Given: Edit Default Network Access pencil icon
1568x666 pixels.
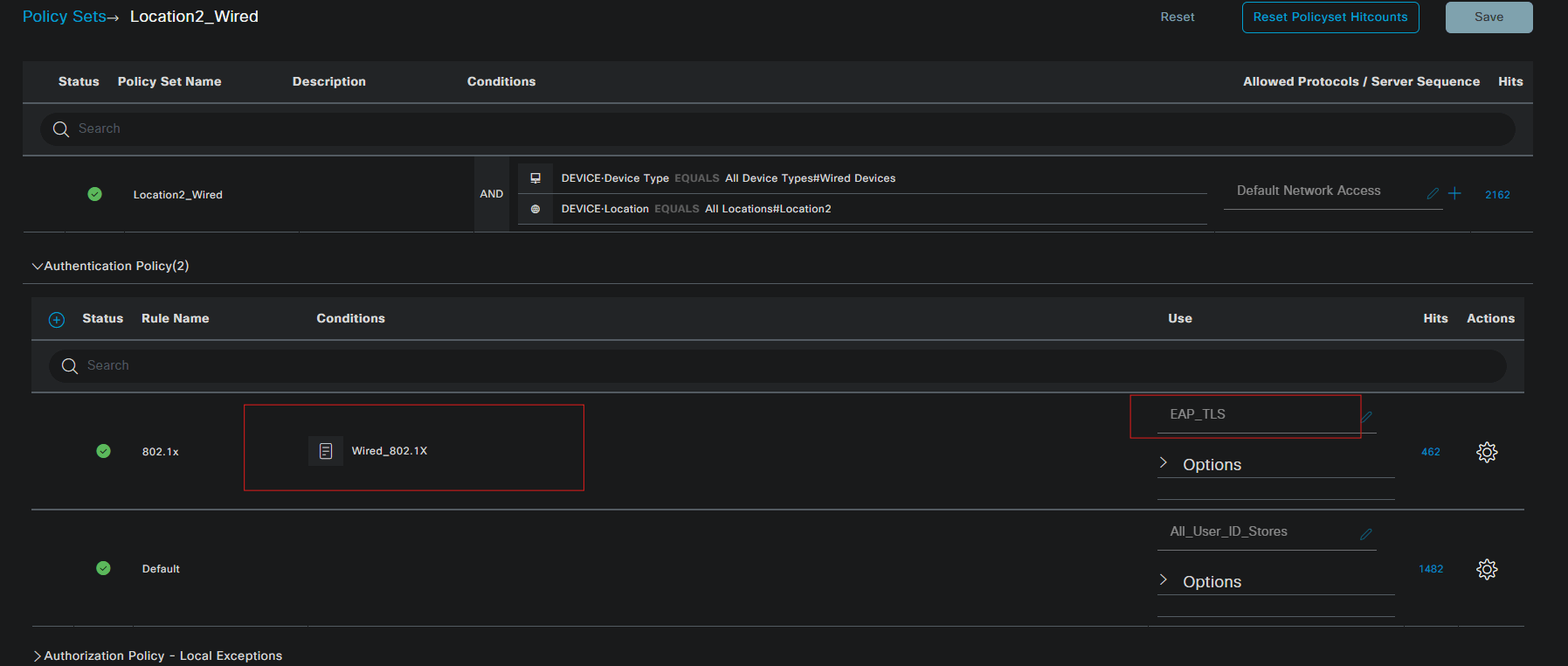Looking at the screenshot, I should (x=1433, y=193).
